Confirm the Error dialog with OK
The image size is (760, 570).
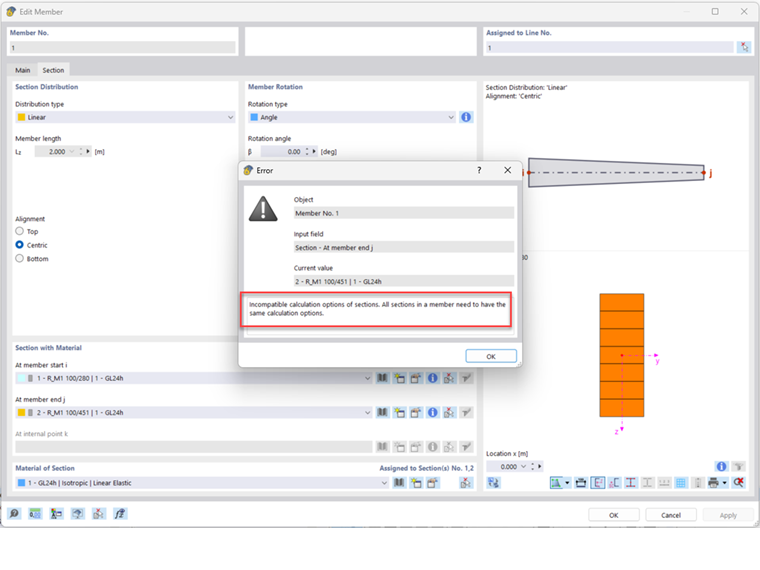pos(491,356)
